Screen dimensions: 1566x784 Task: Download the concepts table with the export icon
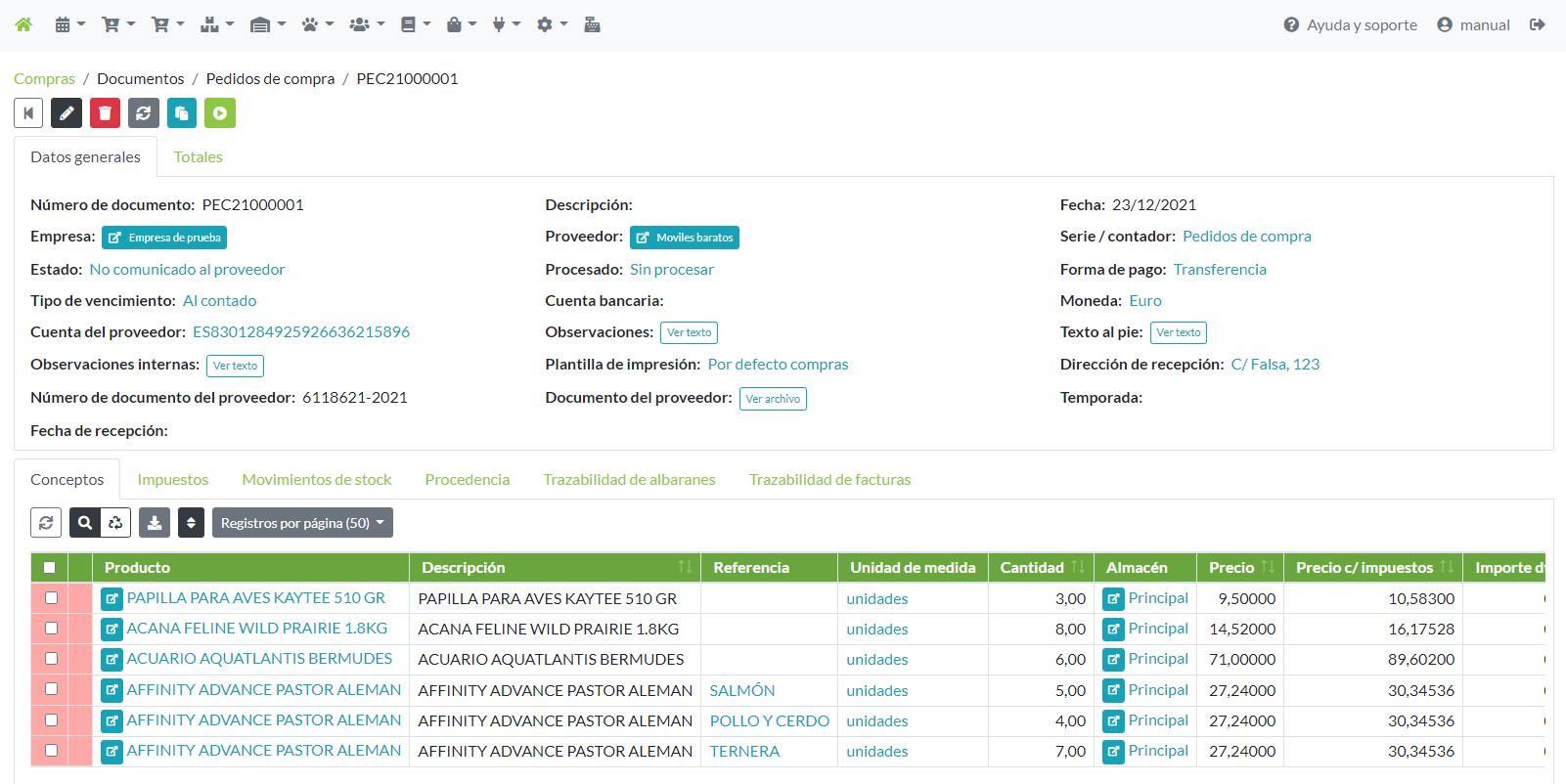point(155,523)
